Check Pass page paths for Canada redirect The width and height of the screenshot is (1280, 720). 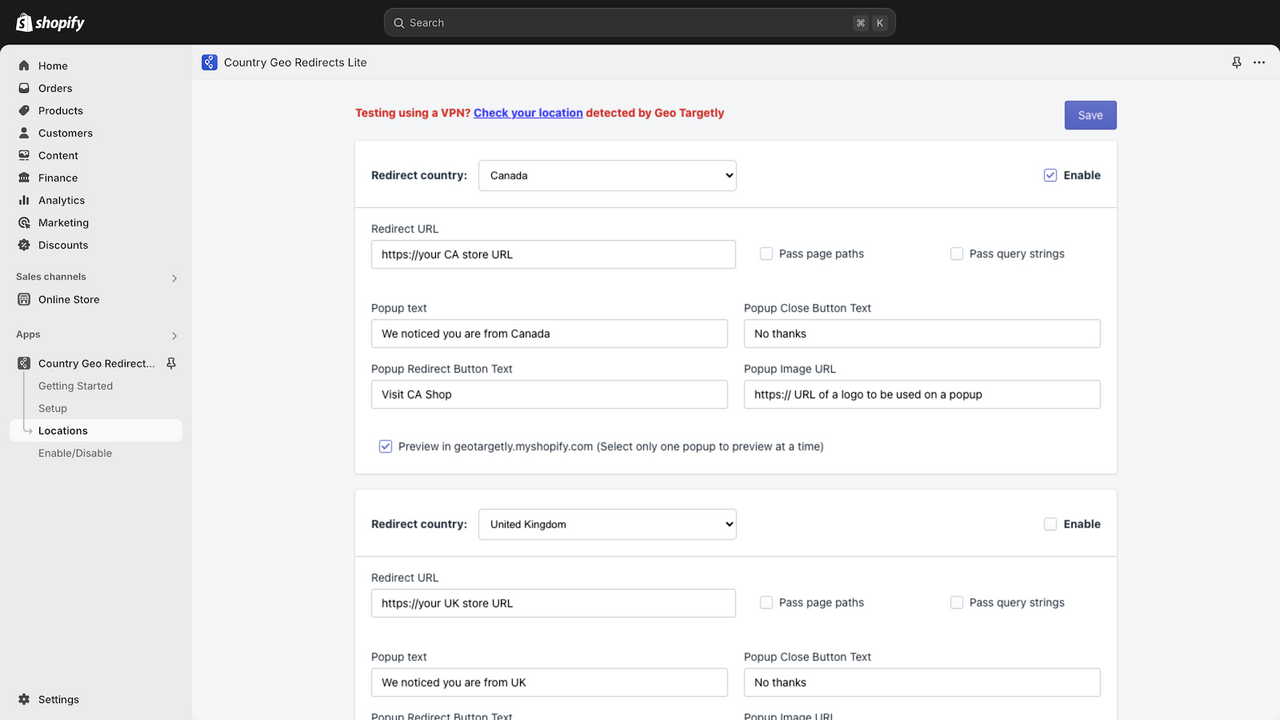coord(766,253)
